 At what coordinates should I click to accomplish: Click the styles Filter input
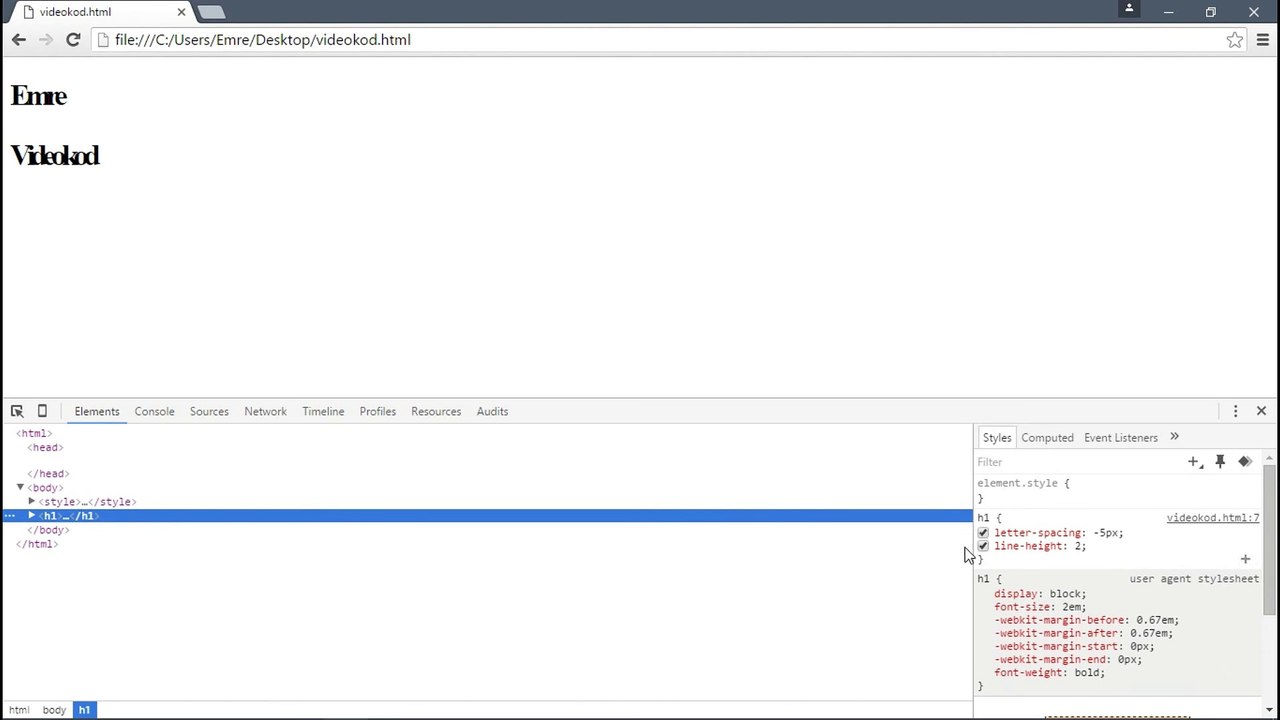pyautogui.click(x=1078, y=462)
